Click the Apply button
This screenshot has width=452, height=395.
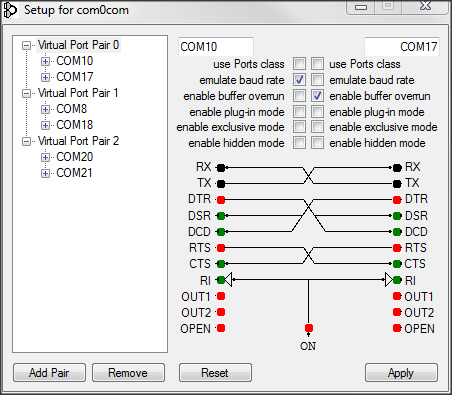[x=401, y=373]
